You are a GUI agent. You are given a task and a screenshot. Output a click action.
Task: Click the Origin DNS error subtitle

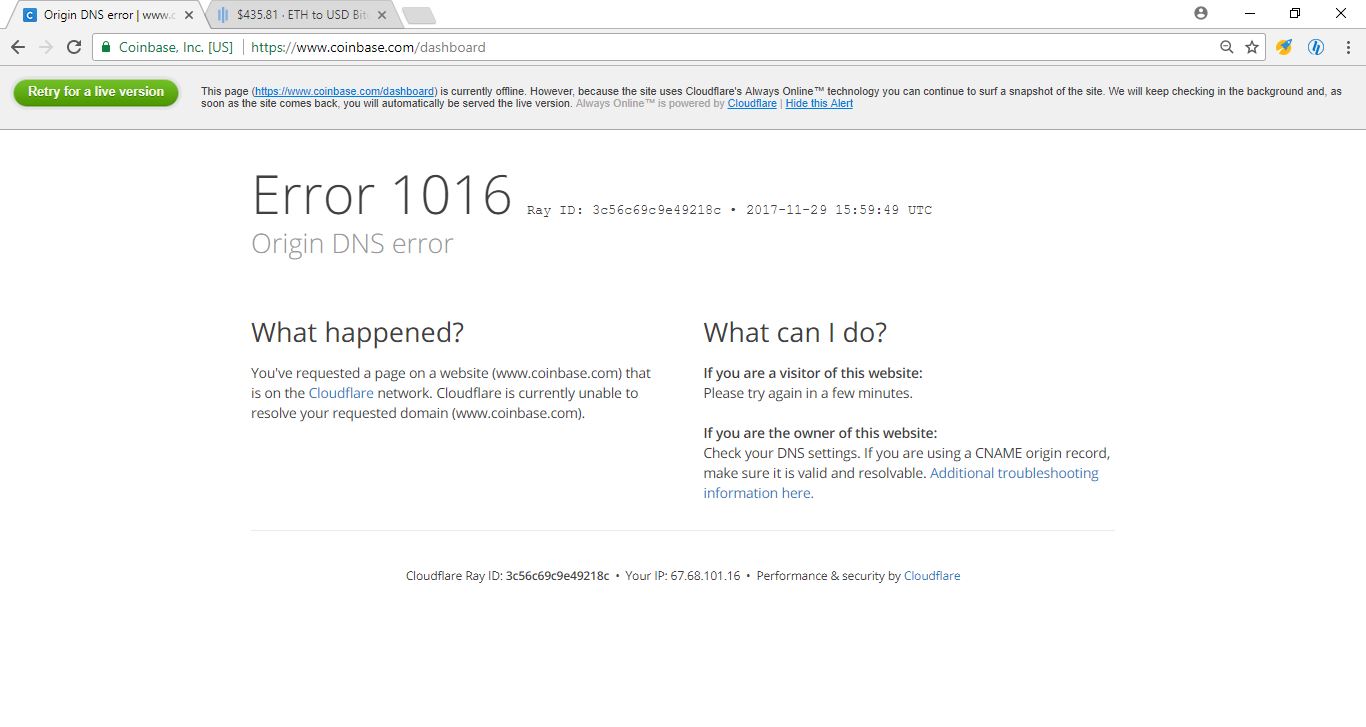352,244
